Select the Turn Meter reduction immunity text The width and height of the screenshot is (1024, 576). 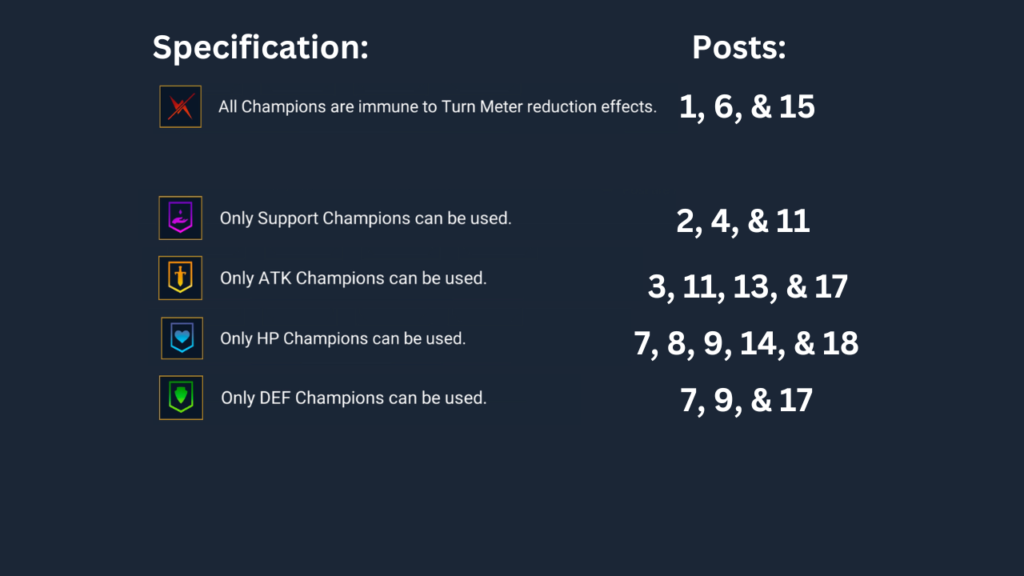(437, 107)
